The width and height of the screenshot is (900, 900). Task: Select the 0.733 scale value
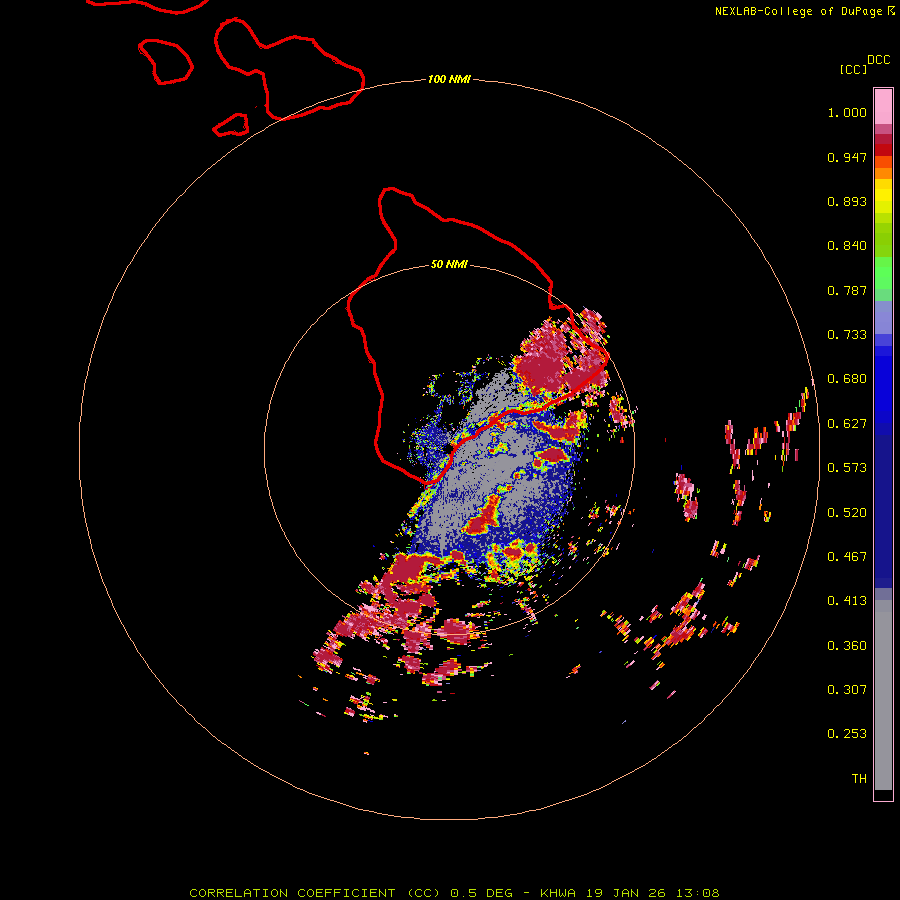(847, 335)
